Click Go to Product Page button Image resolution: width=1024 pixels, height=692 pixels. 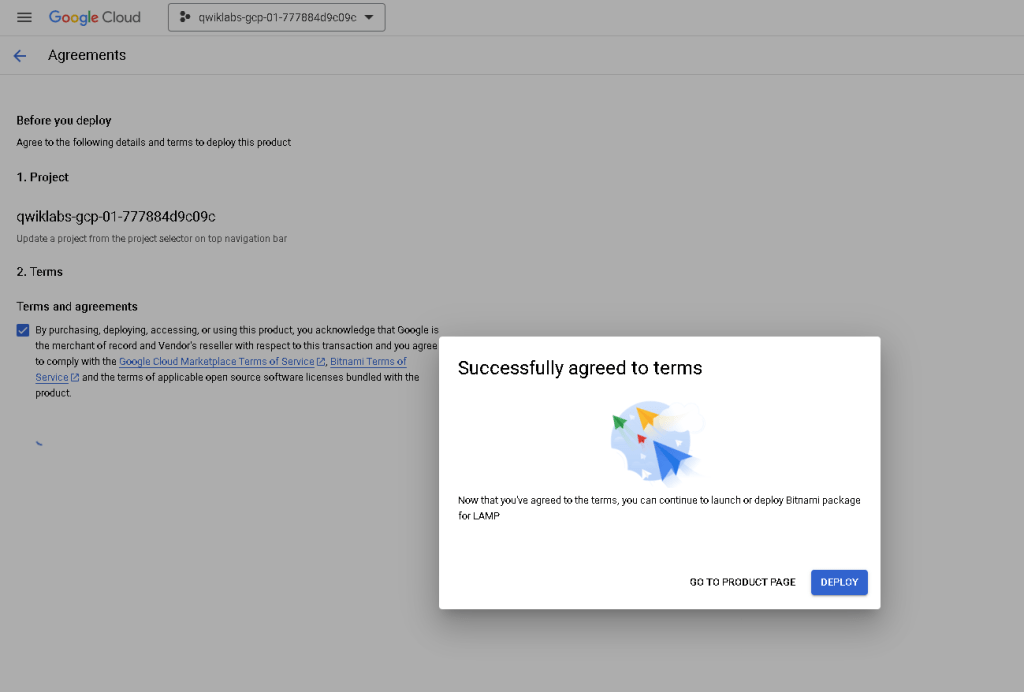coord(743,582)
